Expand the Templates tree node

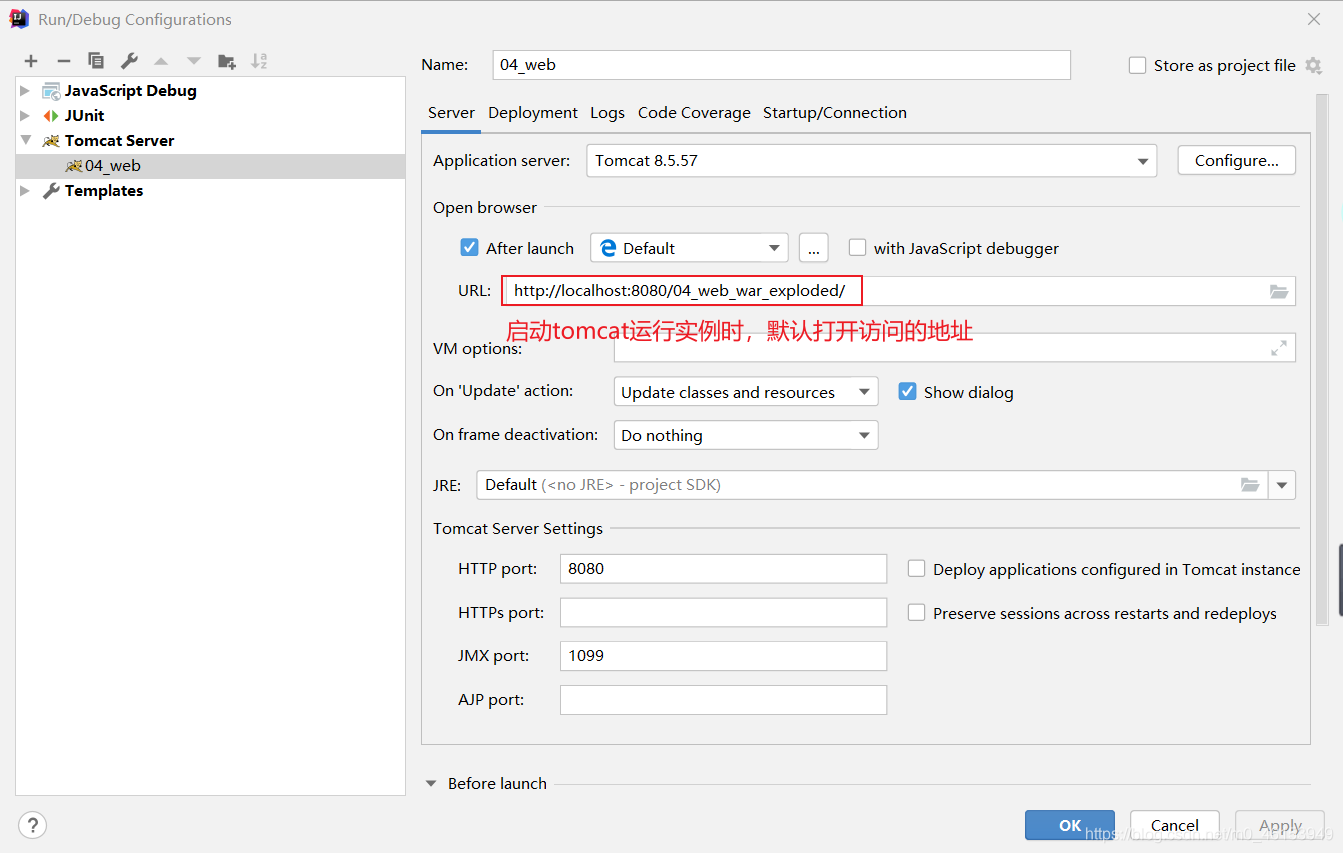click(26, 190)
